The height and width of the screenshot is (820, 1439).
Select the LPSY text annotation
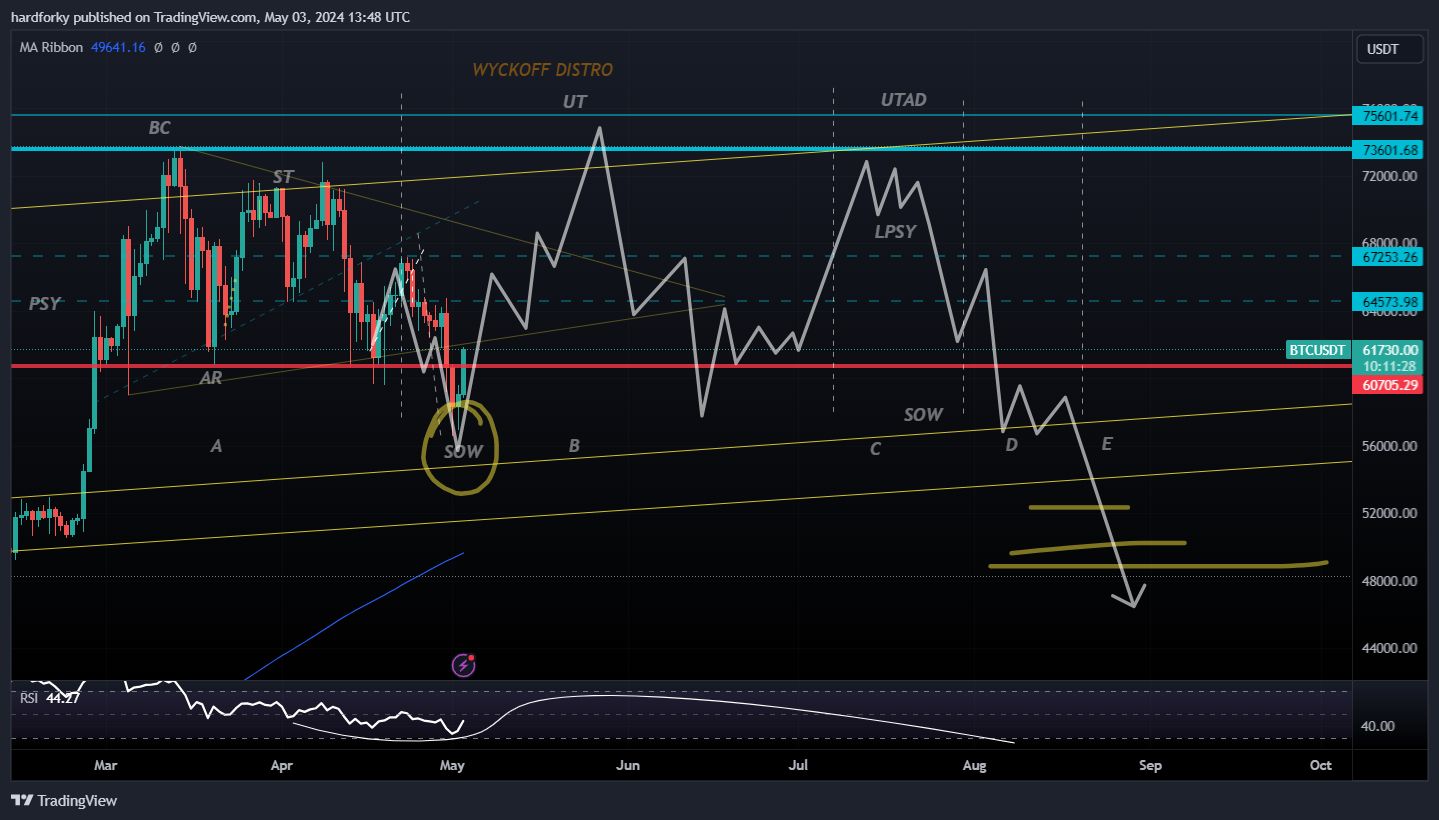coord(895,232)
